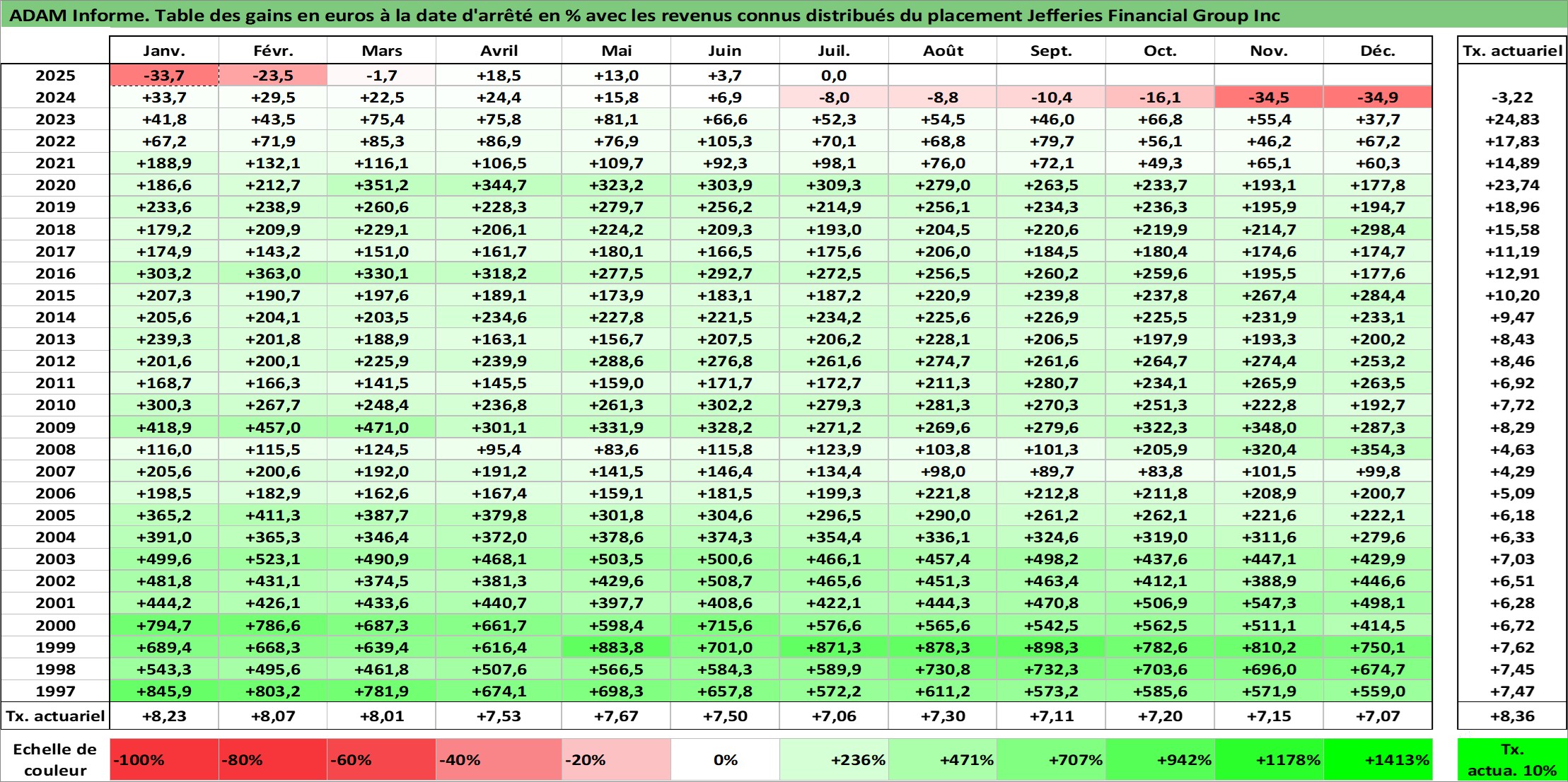Select the +280,7 cell for September 2011
Screen dimensions: 1568x782
(1051, 383)
